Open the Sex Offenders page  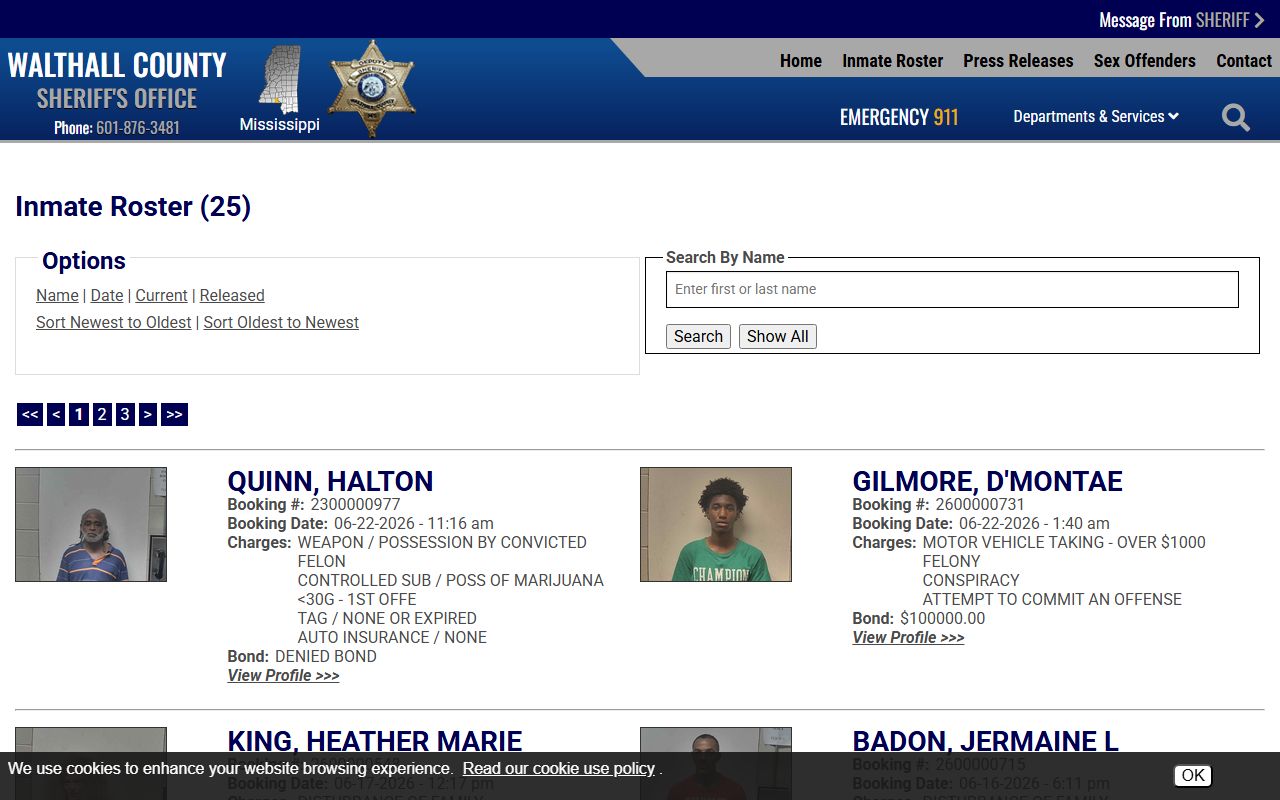pos(1145,61)
